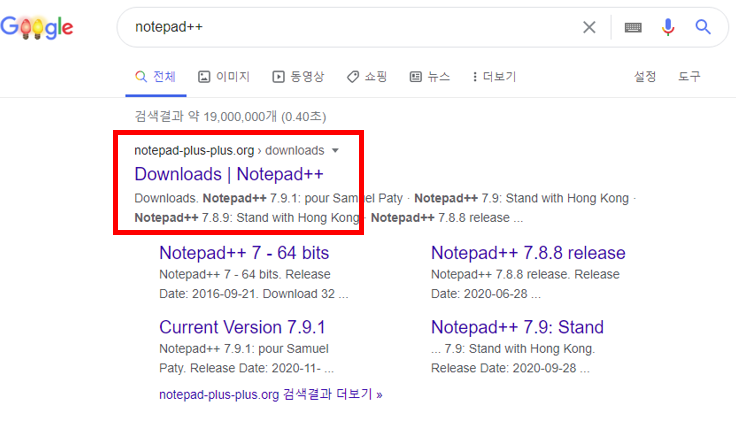Image resolution: width=736 pixels, height=424 pixels.
Task: Open the 뉴스 (News) tab
Action: (x=429, y=77)
